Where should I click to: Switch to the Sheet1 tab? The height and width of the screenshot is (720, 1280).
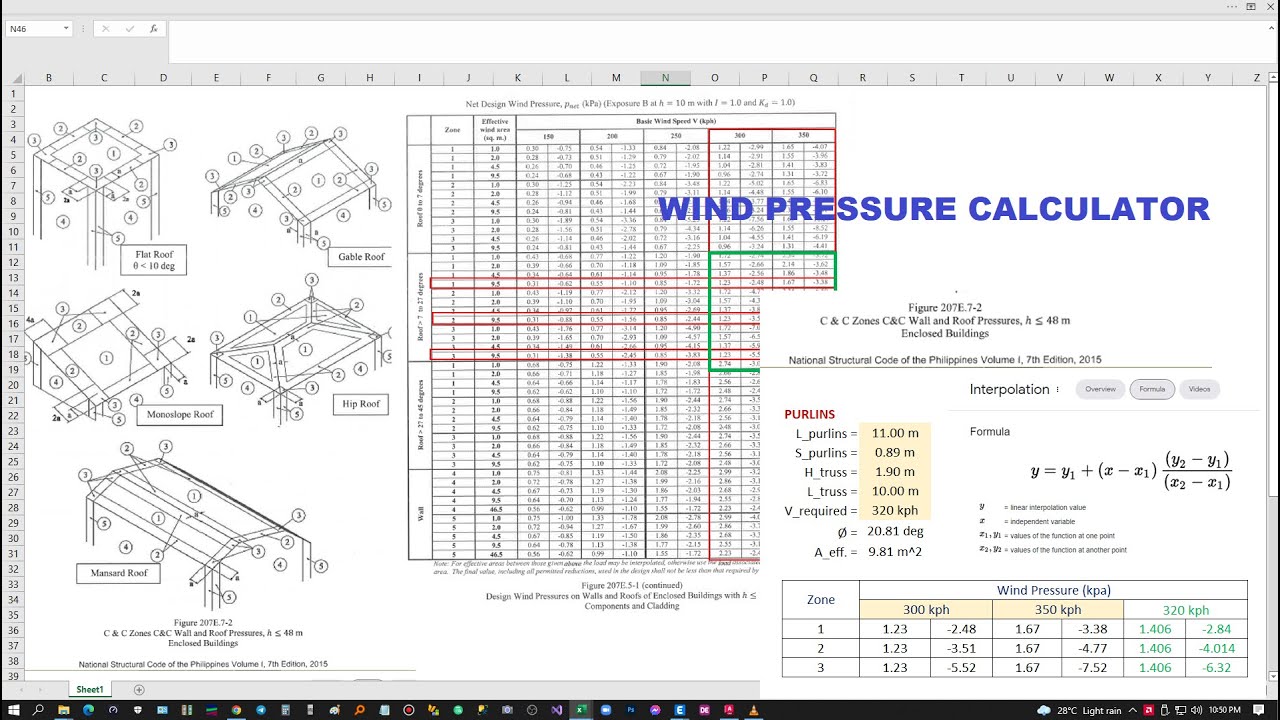pyautogui.click(x=90, y=690)
